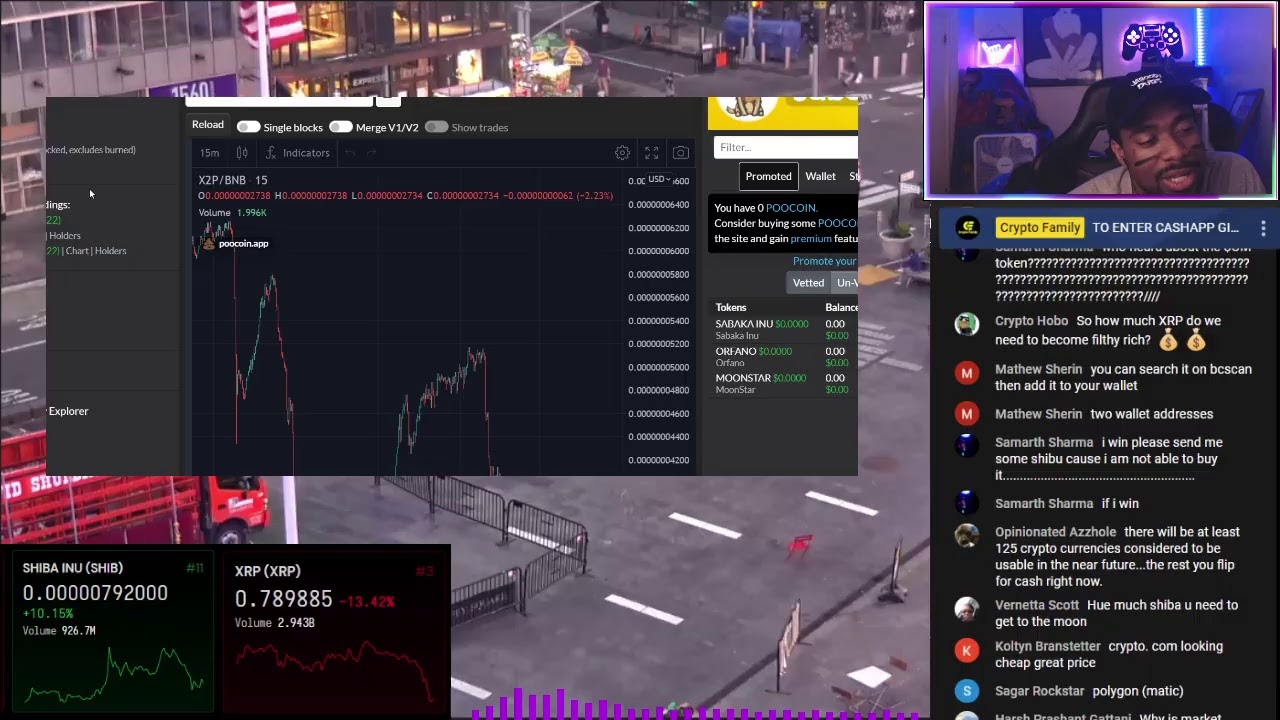1280x720 pixels.
Task: Select the Vetted tab
Action: click(808, 283)
